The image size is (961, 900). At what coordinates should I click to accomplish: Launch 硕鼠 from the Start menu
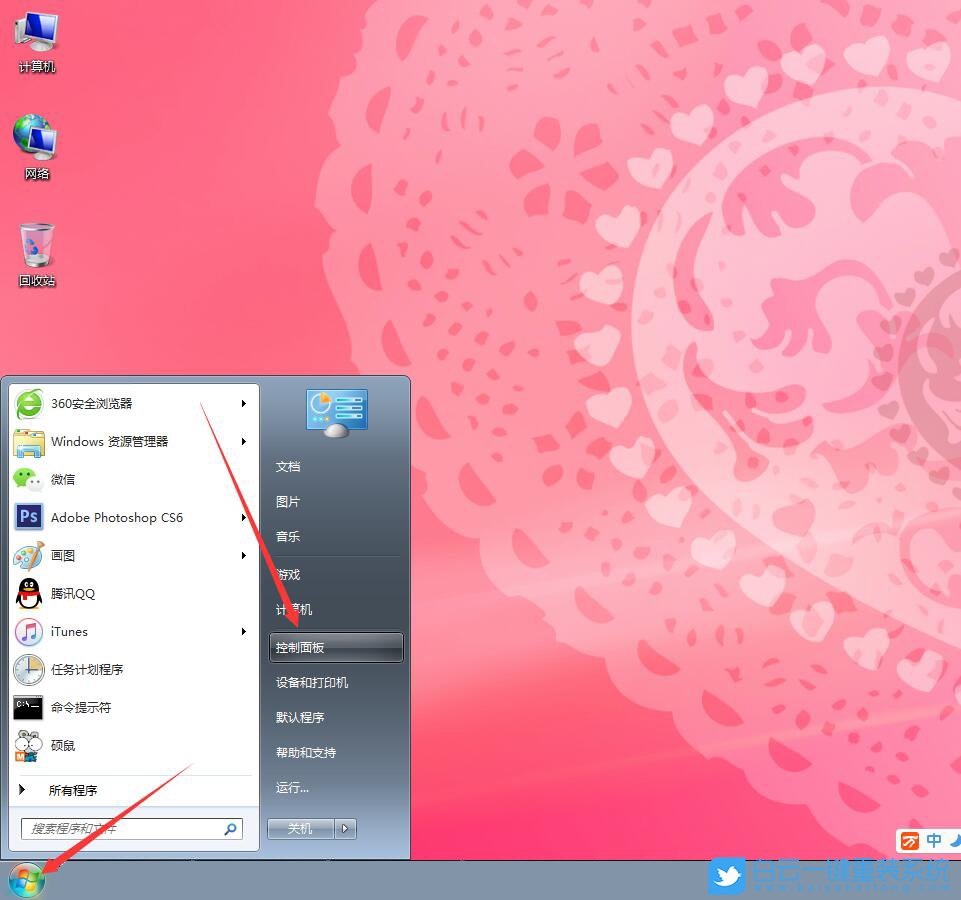click(x=62, y=745)
